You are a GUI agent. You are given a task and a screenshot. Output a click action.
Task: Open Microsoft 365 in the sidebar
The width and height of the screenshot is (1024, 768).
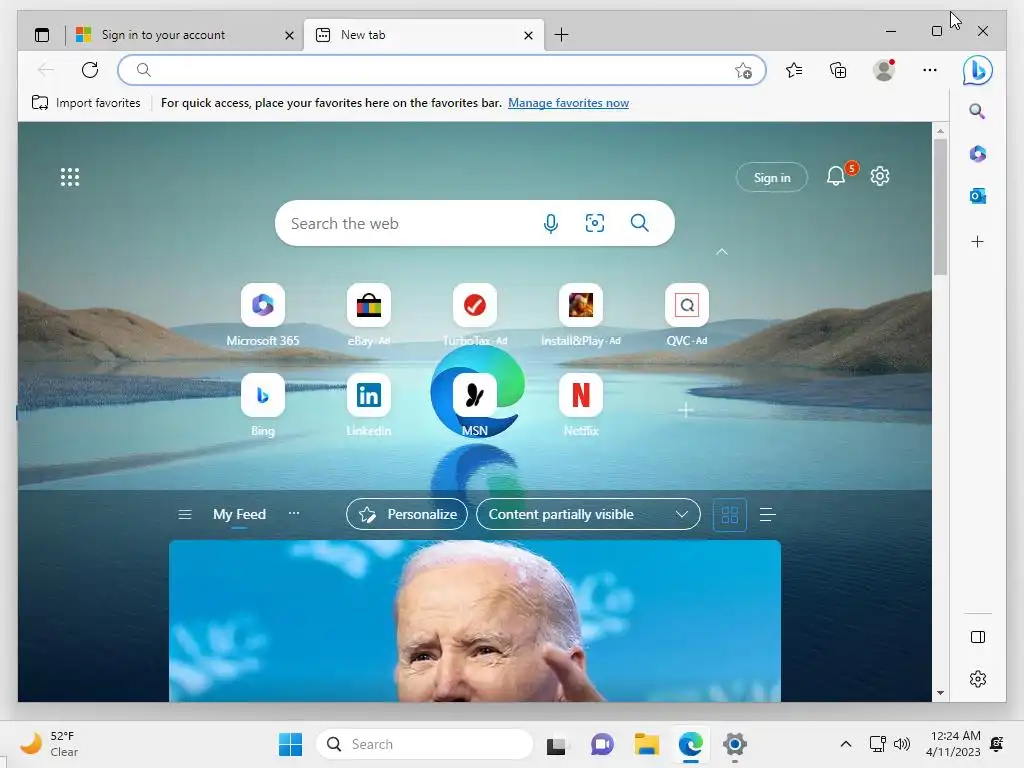point(978,153)
